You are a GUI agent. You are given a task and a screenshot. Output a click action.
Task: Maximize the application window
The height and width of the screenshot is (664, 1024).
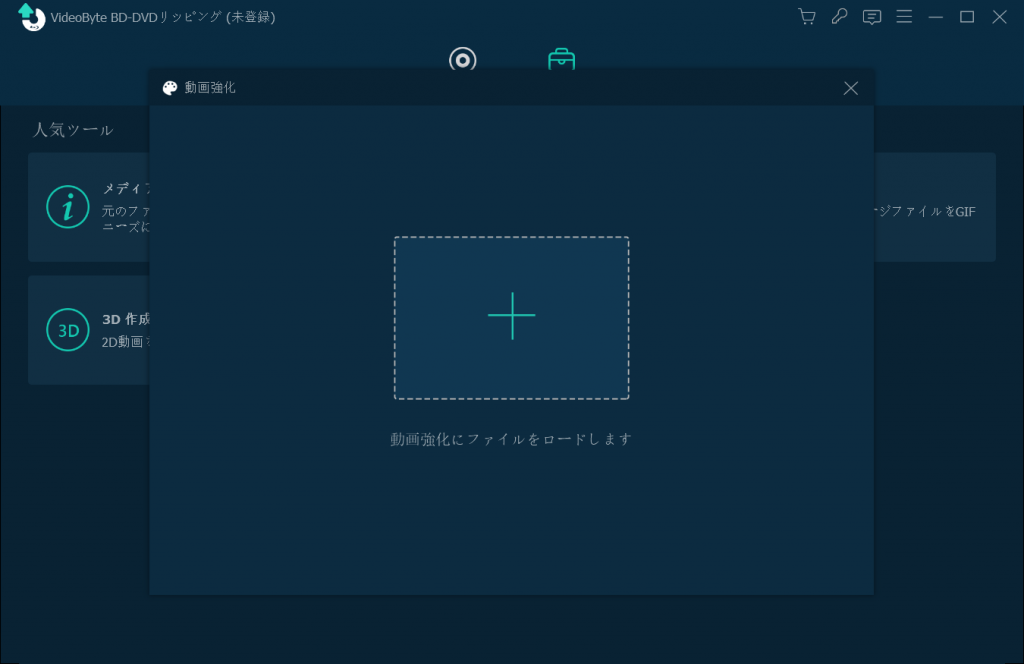click(x=966, y=17)
